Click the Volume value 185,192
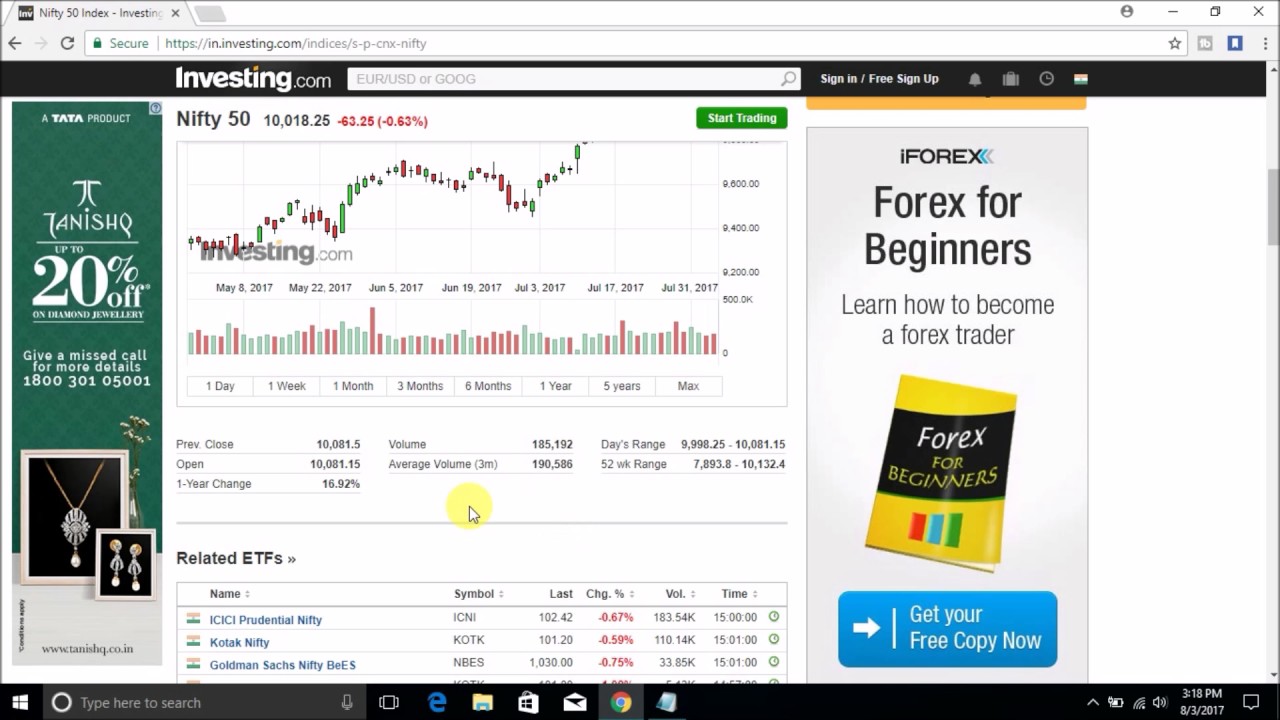This screenshot has height=720, width=1280. point(552,444)
